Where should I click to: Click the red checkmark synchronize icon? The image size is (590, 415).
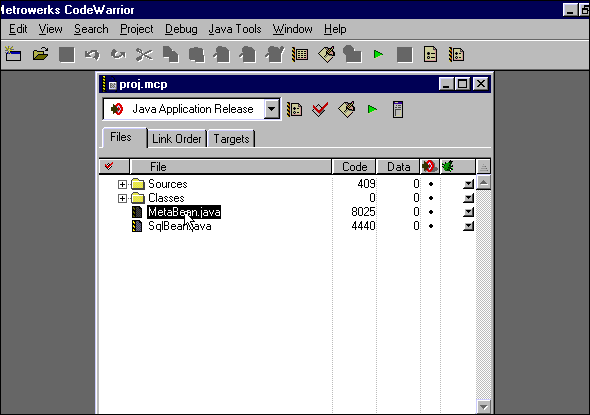tap(320, 109)
